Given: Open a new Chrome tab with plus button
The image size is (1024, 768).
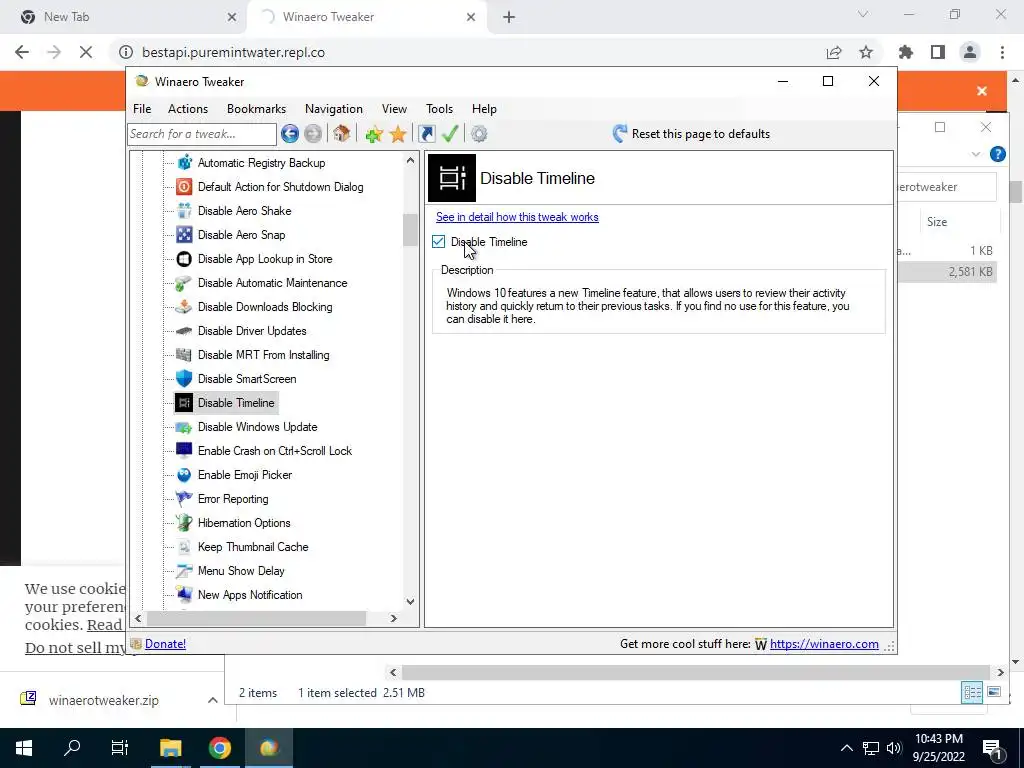Looking at the screenshot, I should [x=509, y=17].
